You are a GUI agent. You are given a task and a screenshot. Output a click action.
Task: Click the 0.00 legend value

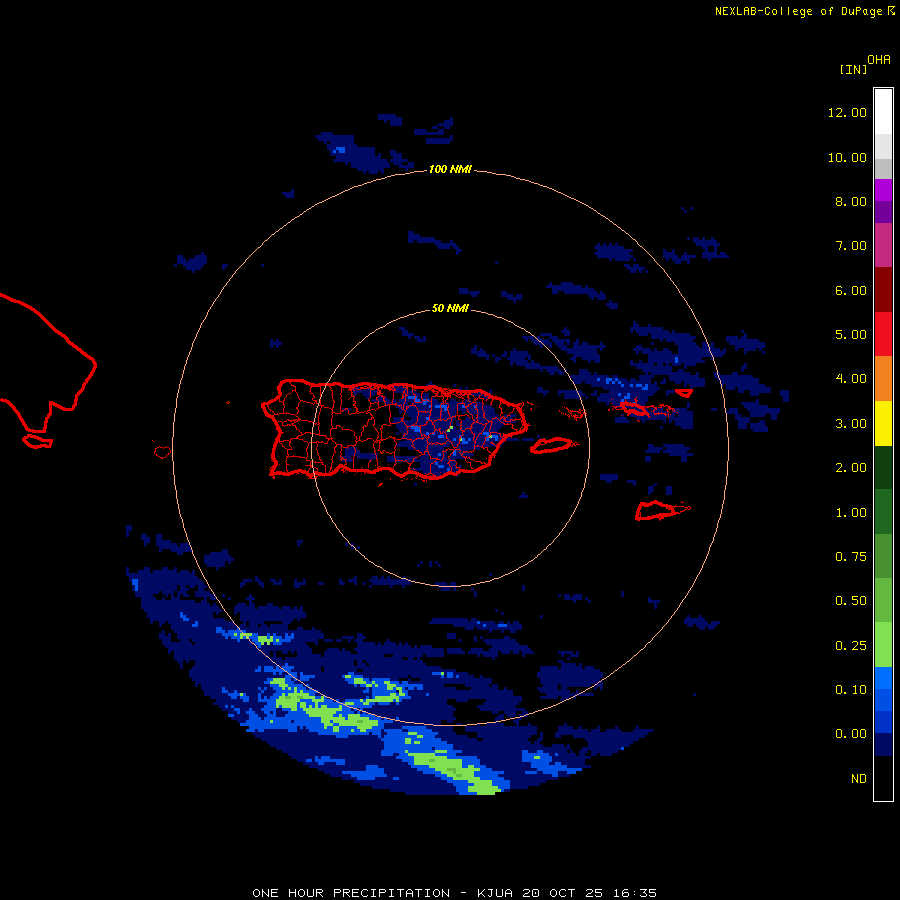pos(851,734)
